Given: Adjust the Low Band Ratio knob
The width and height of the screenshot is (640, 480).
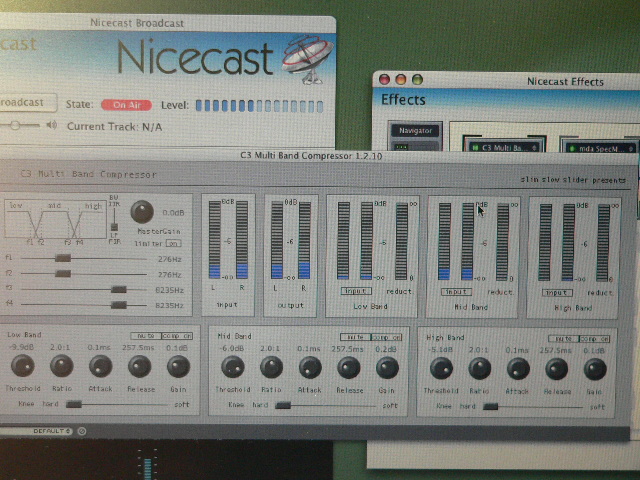Looking at the screenshot, I should click(62, 366).
